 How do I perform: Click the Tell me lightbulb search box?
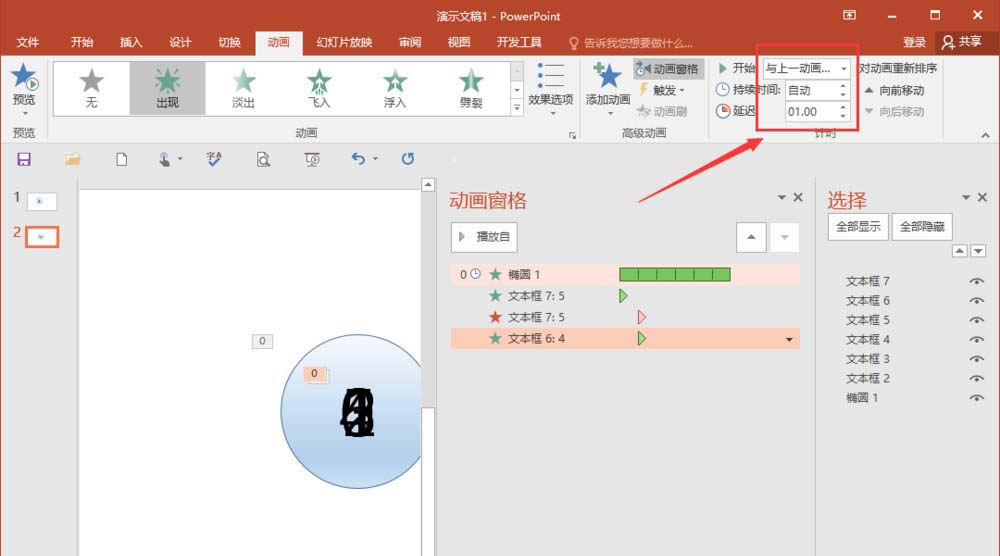point(630,43)
